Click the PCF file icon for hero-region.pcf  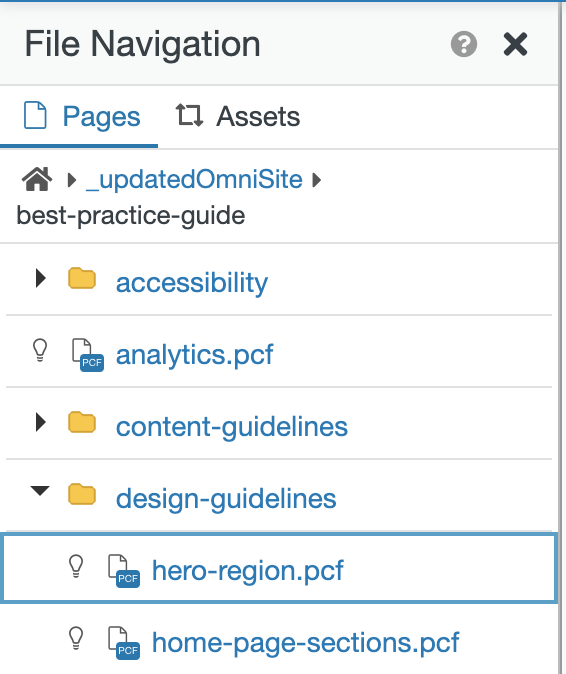click(x=124, y=571)
